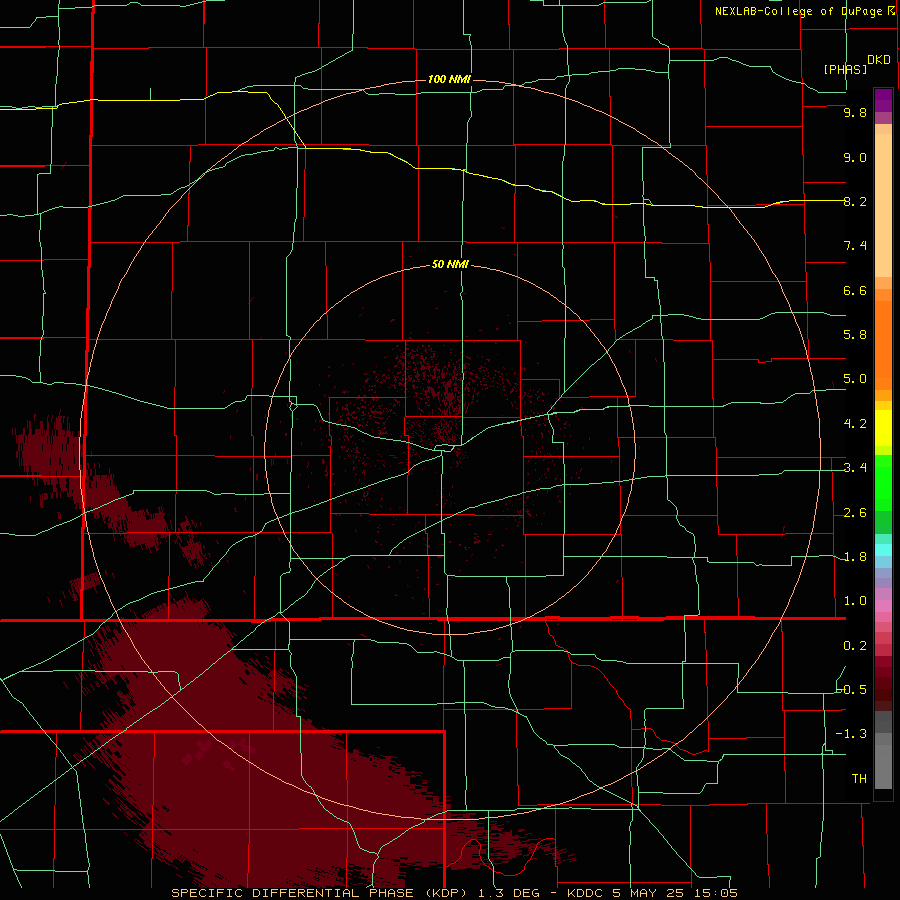Click the -1.3 value on the color scale
The height and width of the screenshot is (900, 900).
(x=852, y=734)
